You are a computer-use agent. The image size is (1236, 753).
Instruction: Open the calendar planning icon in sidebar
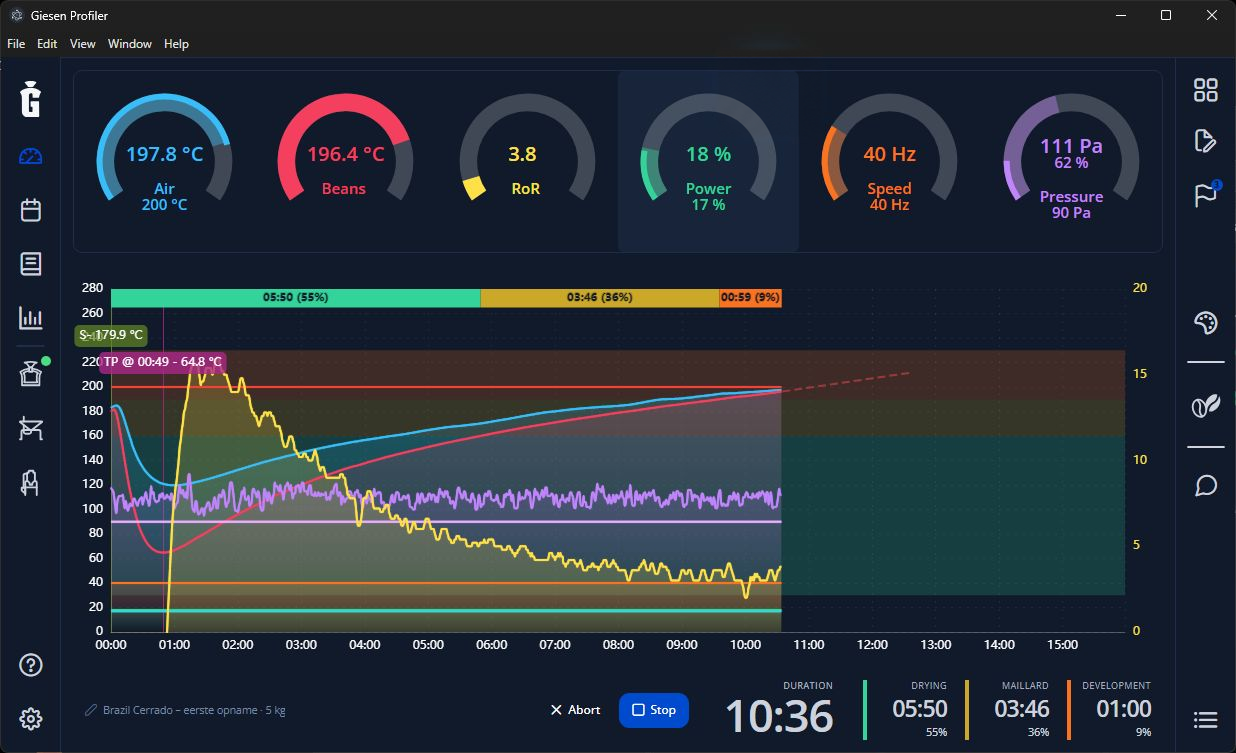[x=31, y=210]
